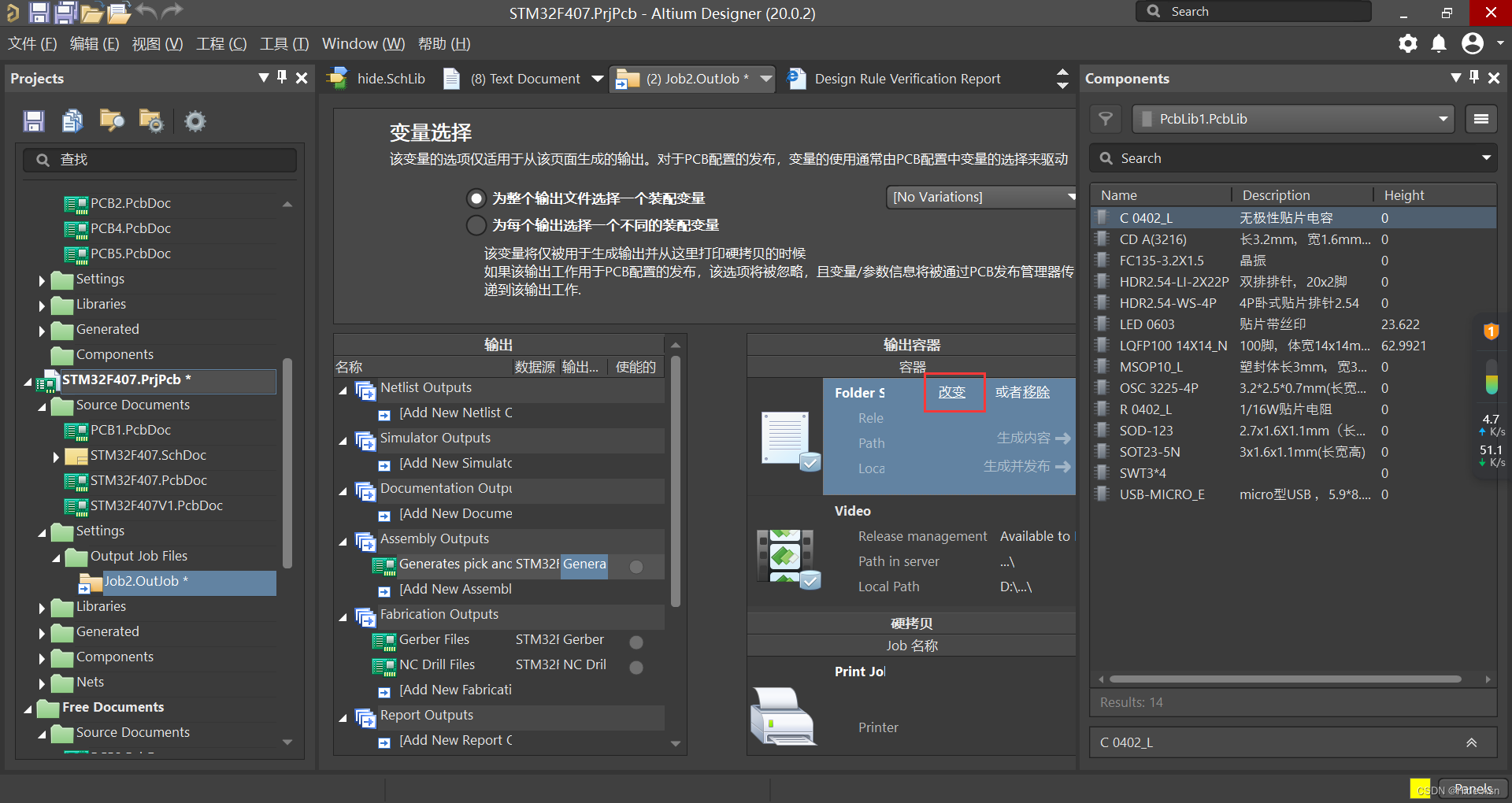Select USB-MICRO_E component row
Screen dimensions: 1512x803
tap(1293, 494)
